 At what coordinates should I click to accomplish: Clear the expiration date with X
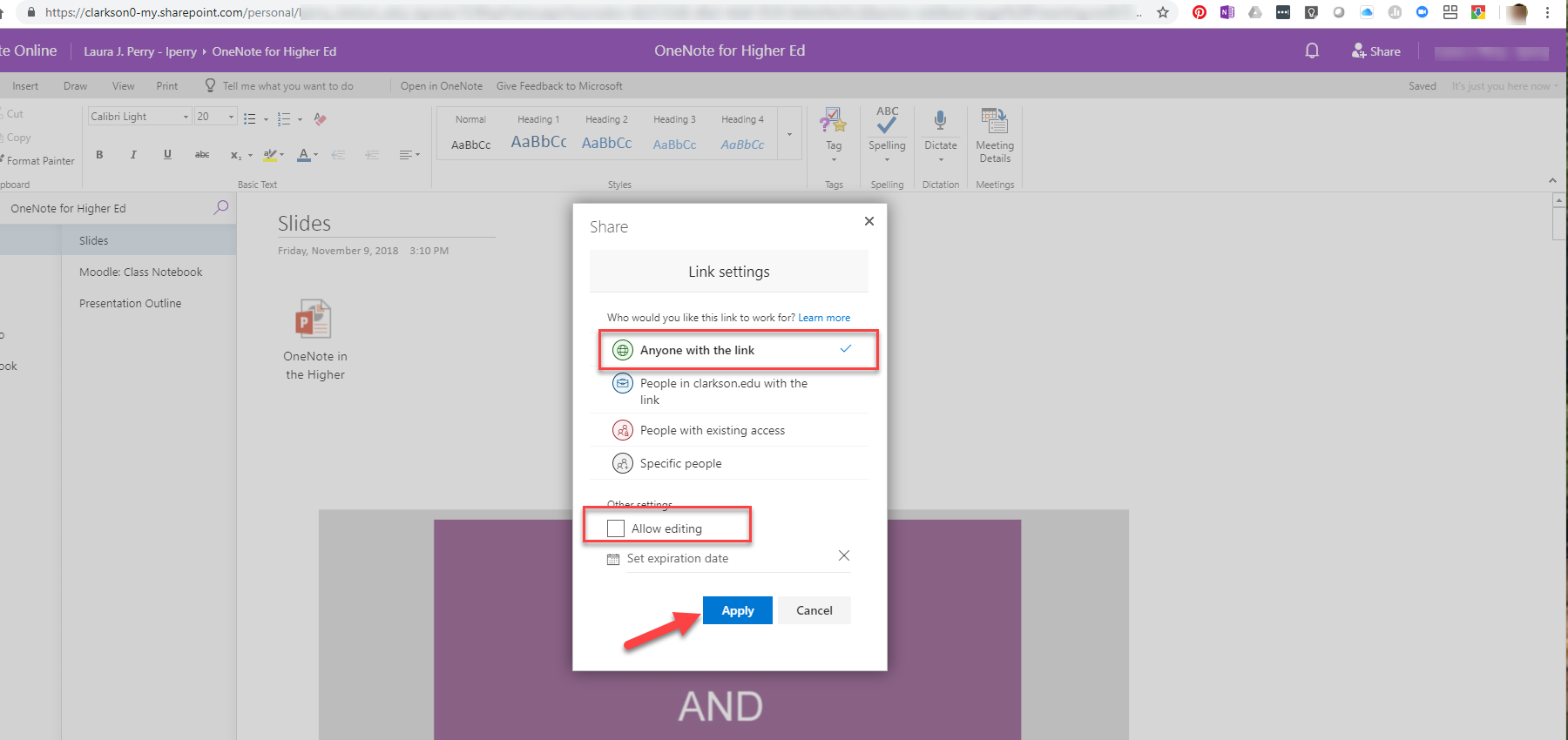pyautogui.click(x=843, y=555)
